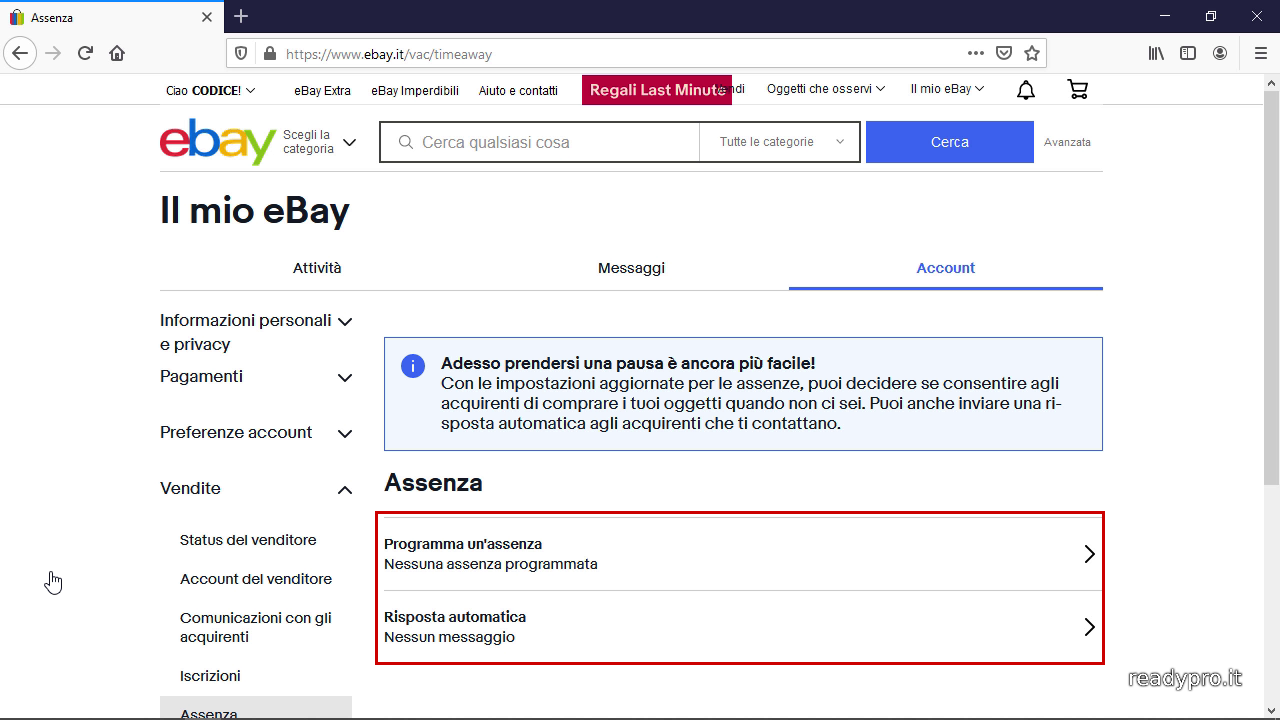This screenshot has width=1280, height=720.
Task: Bookmark this page with the star icon
Action: pyautogui.click(x=1032, y=53)
